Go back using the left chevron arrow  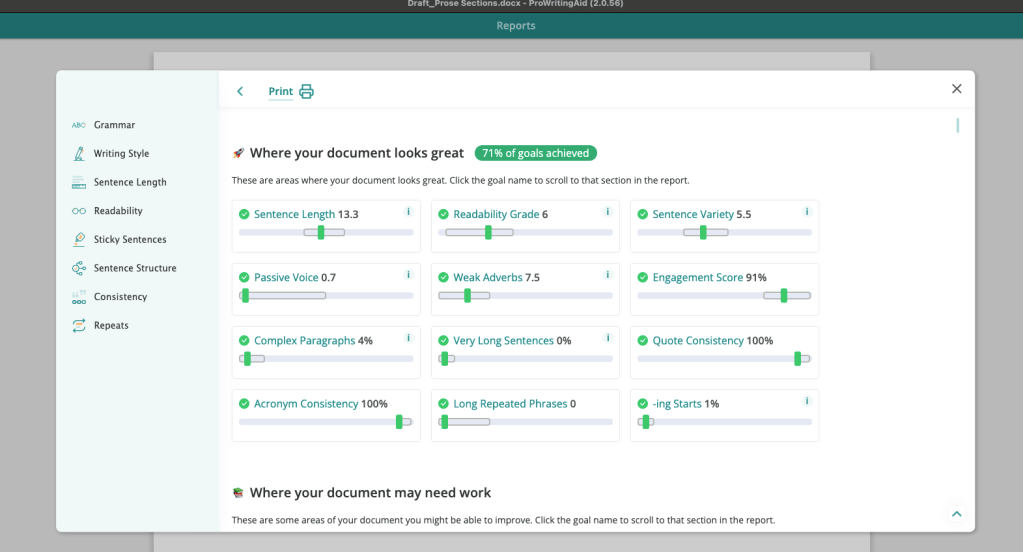tap(240, 92)
